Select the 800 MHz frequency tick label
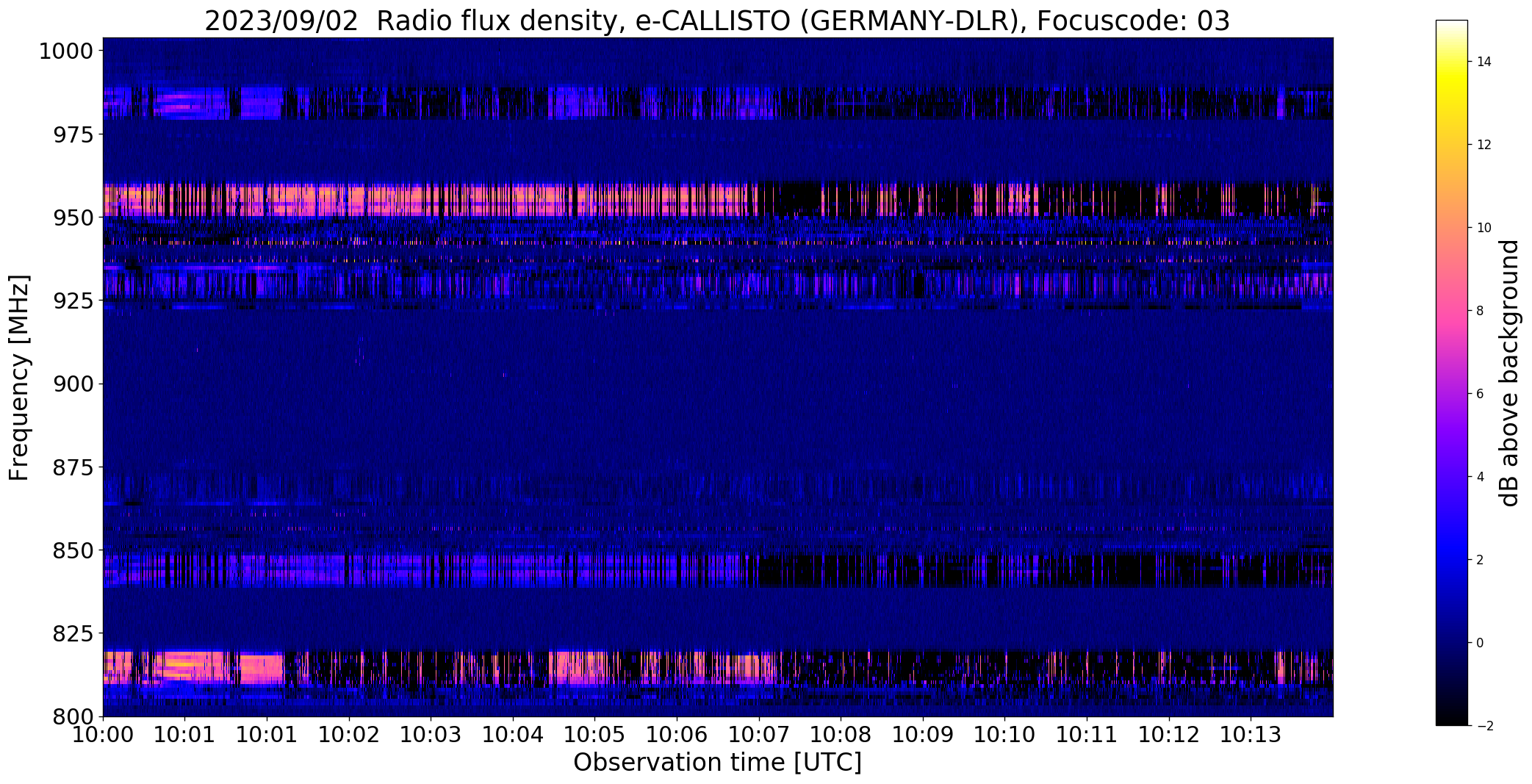This screenshot has height=784, width=1532. click(73, 716)
